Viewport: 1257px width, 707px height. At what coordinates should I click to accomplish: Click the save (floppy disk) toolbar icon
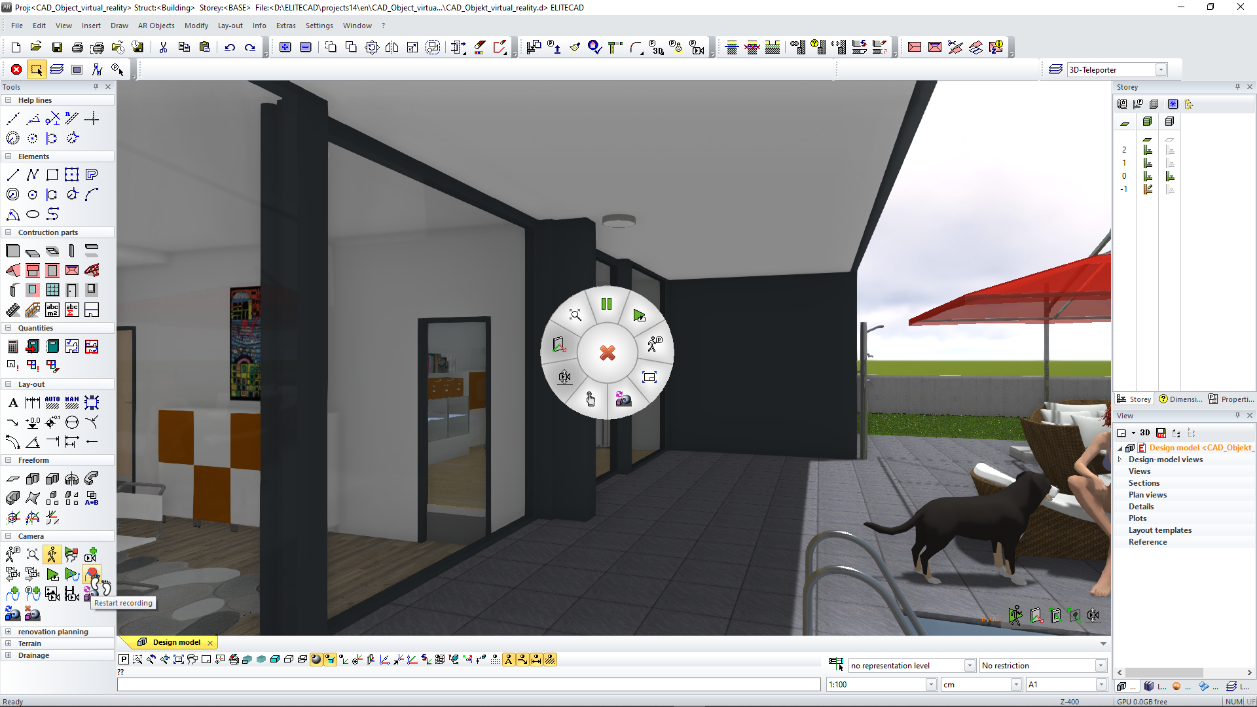[57, 47]
